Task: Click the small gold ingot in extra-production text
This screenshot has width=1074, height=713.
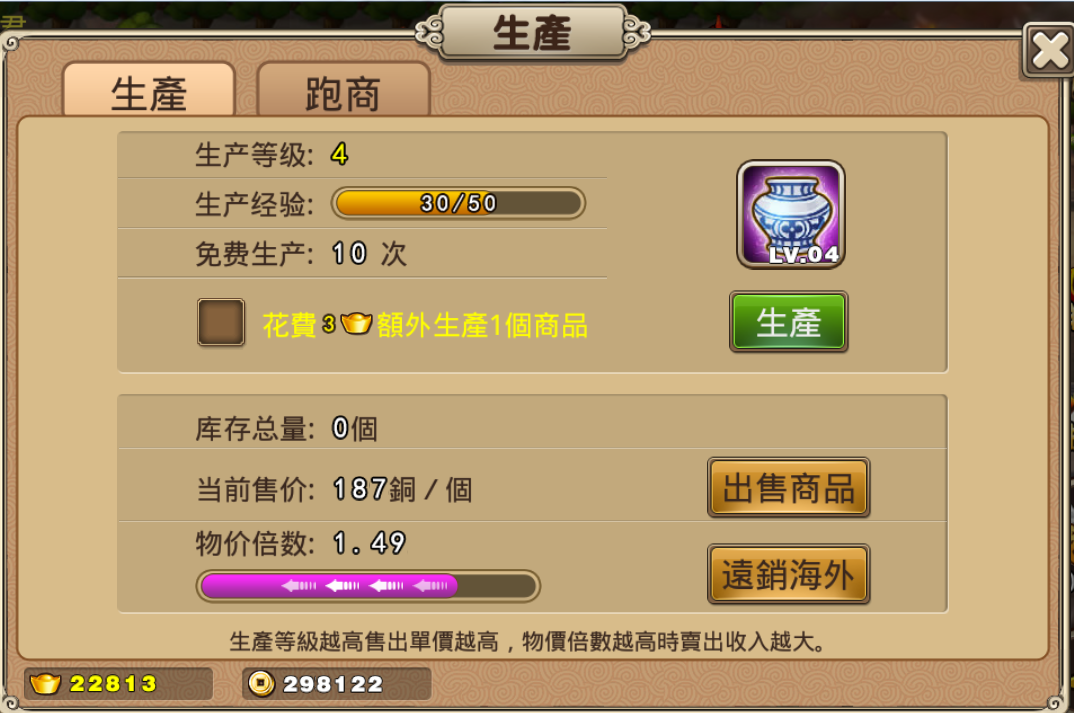Action: click(355, 323)
